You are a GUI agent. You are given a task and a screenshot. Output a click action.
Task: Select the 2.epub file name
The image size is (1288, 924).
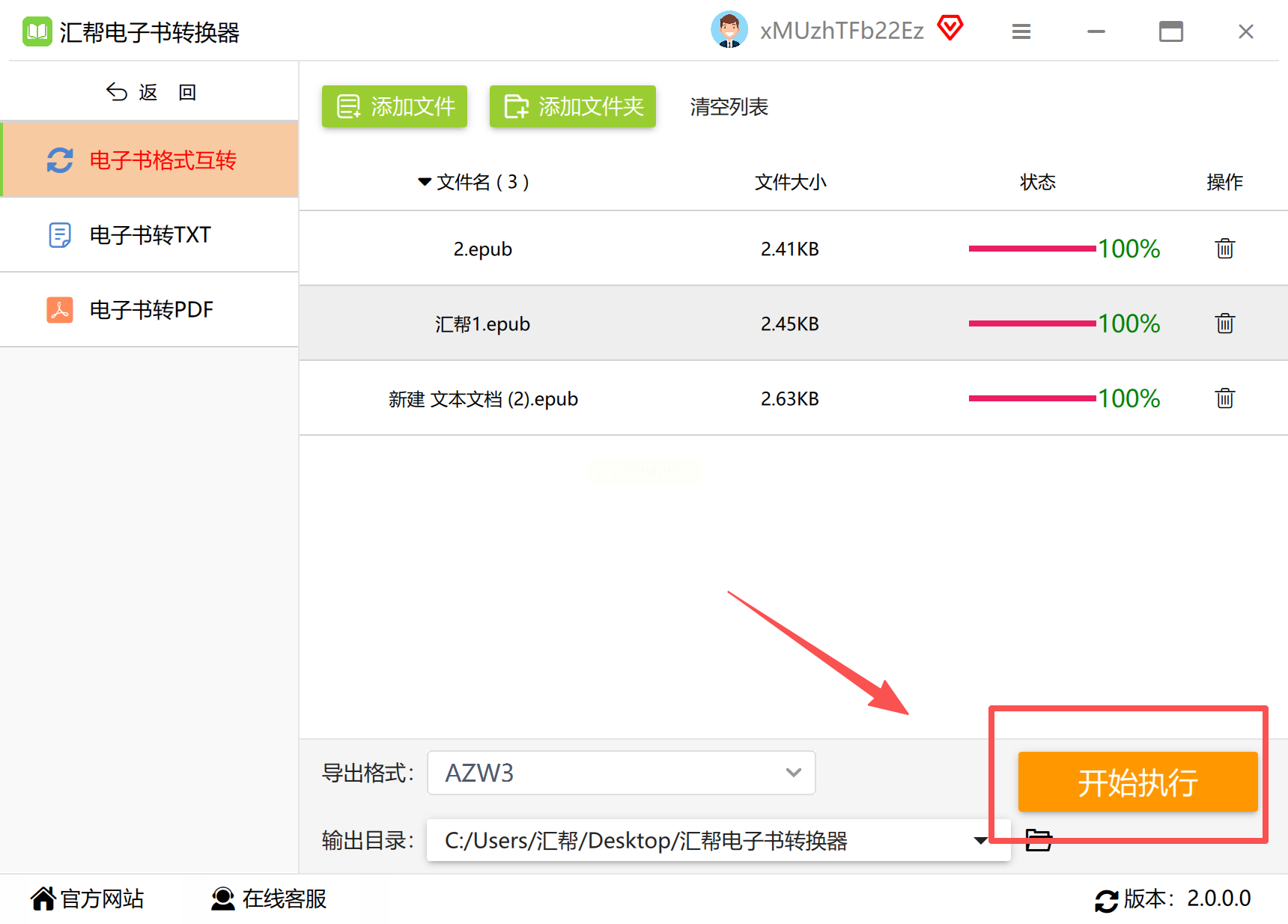pos(483,249)
